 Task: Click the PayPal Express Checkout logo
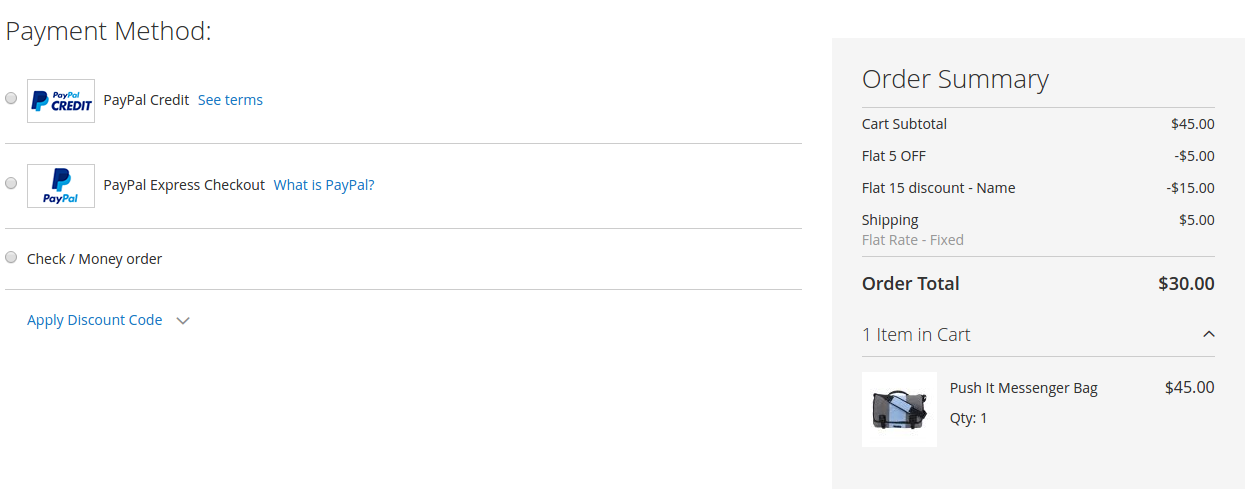coord(61,186)
